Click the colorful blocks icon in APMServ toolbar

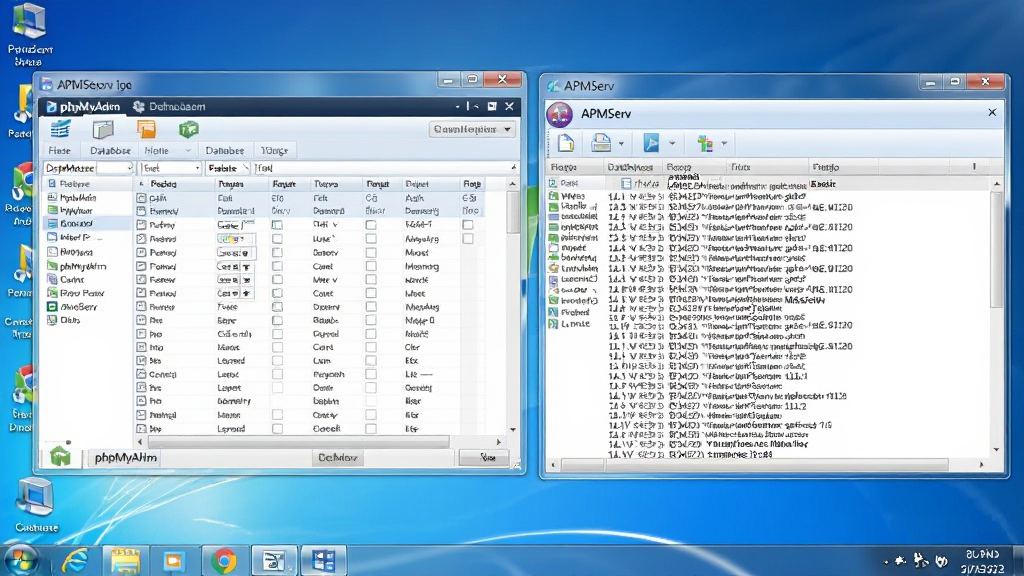[x=705, y=142]
